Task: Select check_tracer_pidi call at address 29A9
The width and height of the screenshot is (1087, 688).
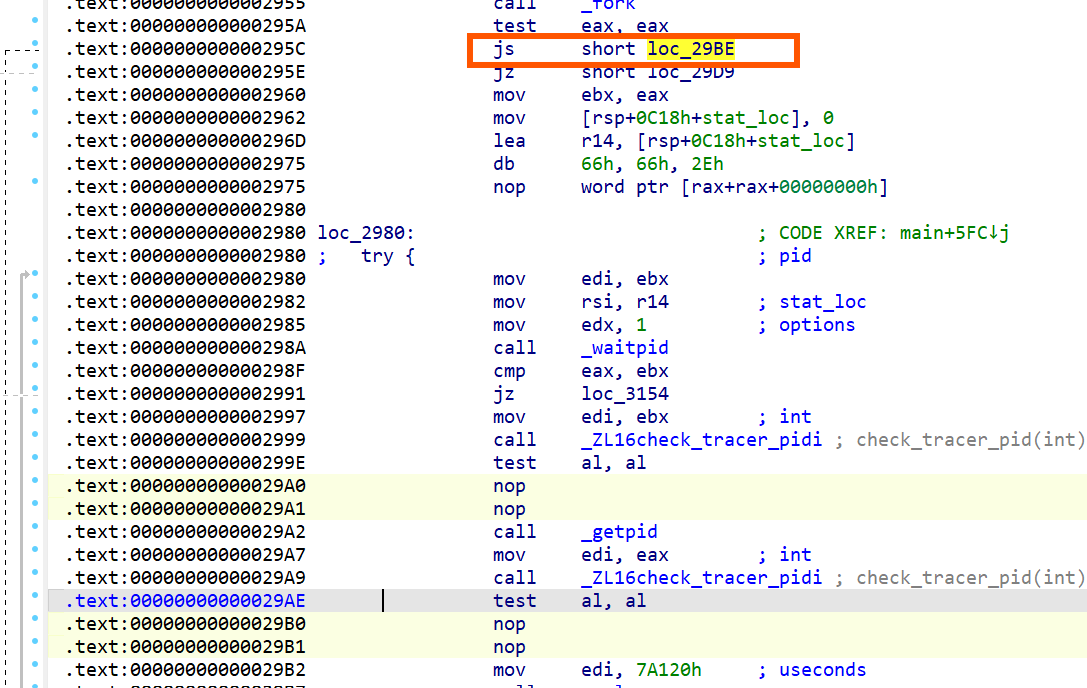Action: [701, 578]
